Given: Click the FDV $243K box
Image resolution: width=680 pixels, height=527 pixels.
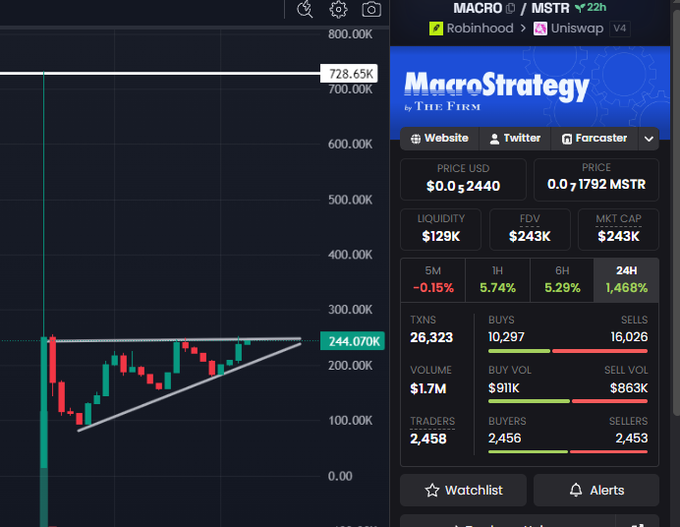Looking at the screenshot, I should pyautogui.click(x=530, y=229).
